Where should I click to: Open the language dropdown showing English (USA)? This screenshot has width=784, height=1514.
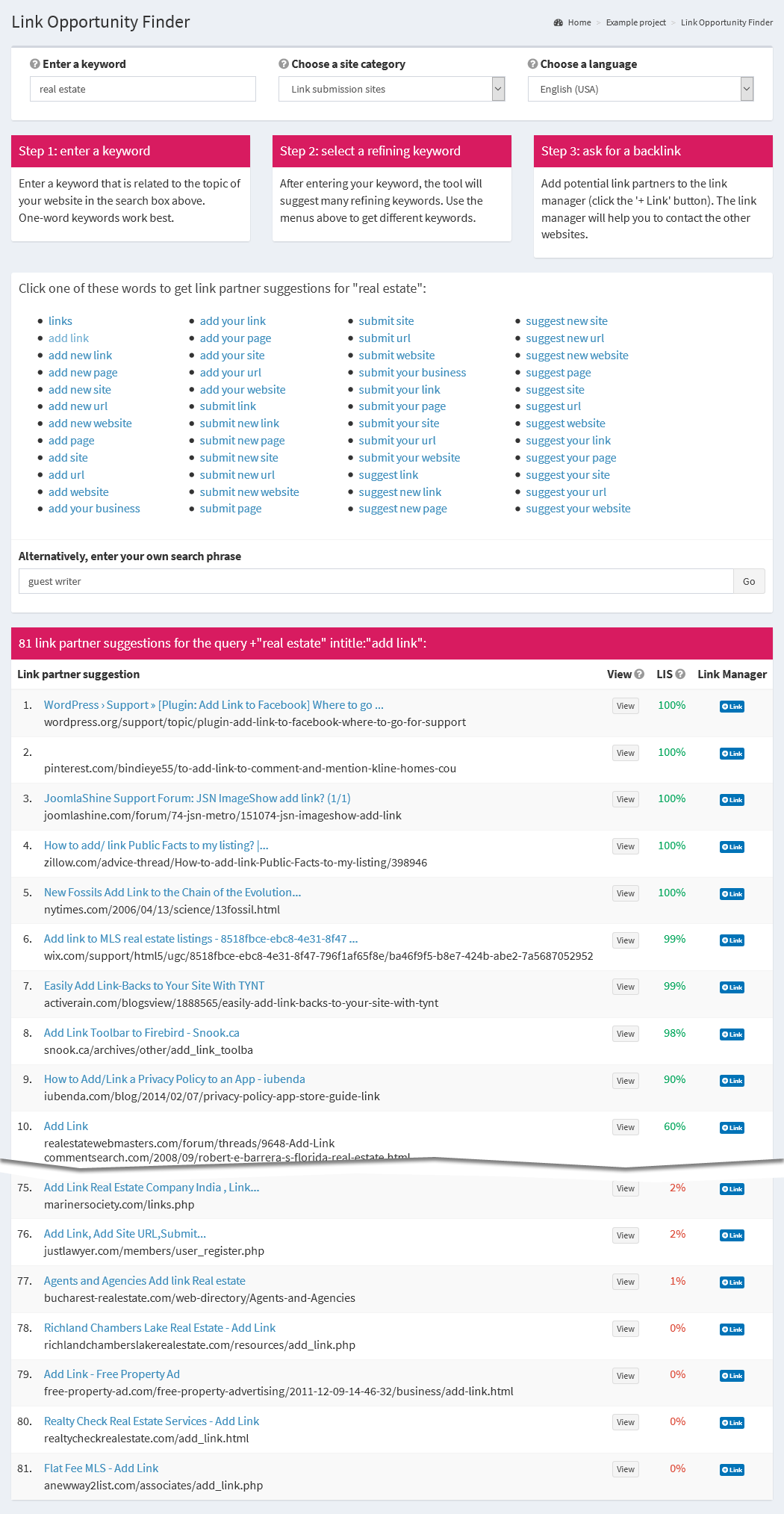pos(641,89)
